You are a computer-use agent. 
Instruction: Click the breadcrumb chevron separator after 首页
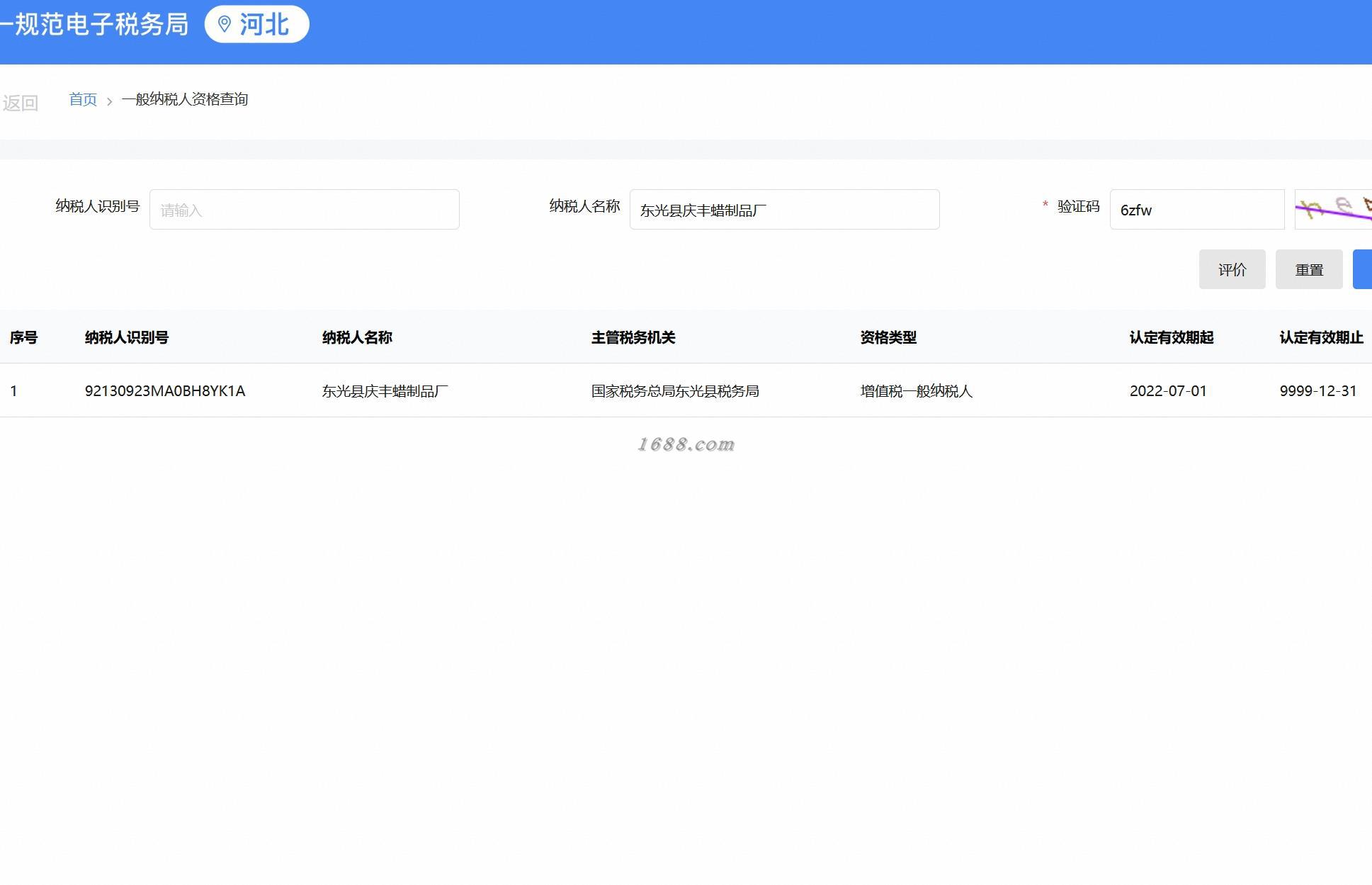(x=109, y=101)
